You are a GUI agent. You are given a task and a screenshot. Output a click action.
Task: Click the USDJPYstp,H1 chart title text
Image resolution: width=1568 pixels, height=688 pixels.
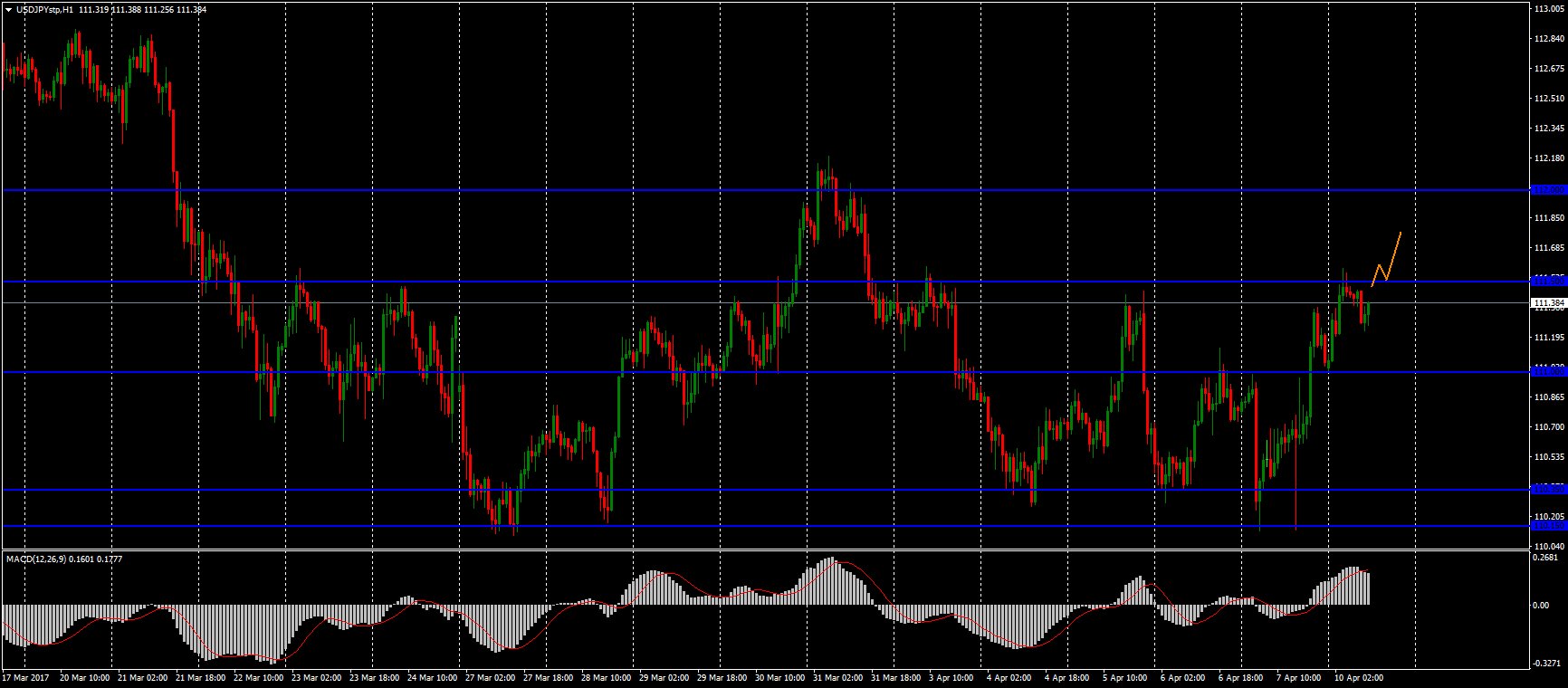pyautogui.click(x=45, y=10)
